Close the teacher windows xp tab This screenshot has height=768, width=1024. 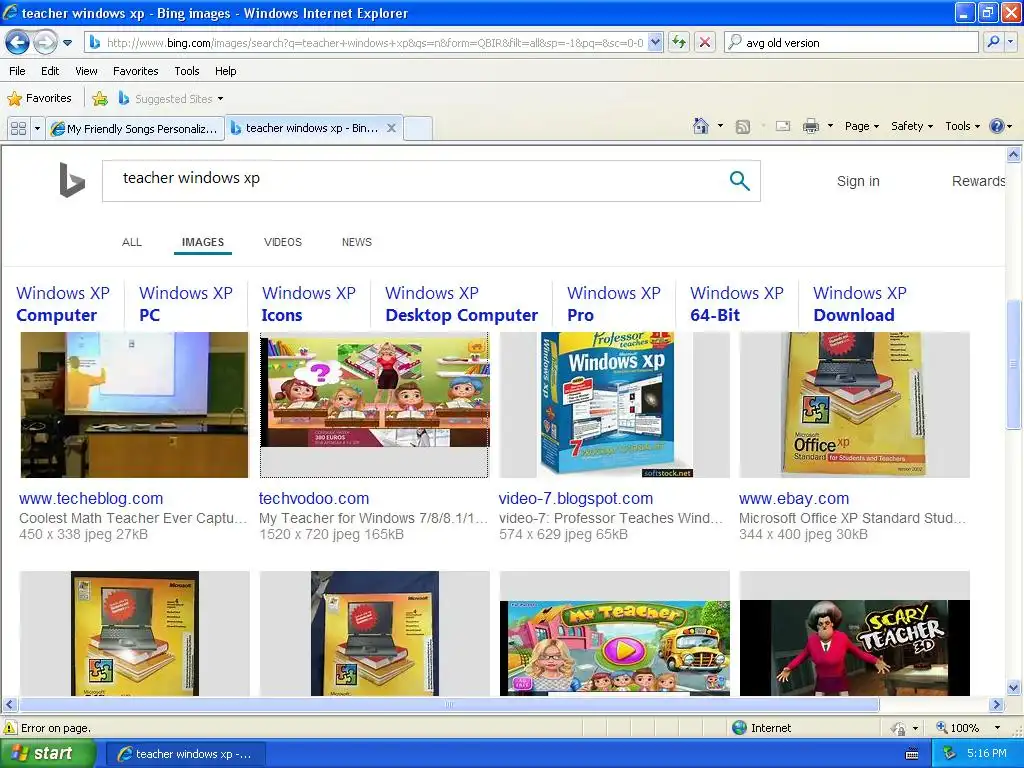(391, 128)
